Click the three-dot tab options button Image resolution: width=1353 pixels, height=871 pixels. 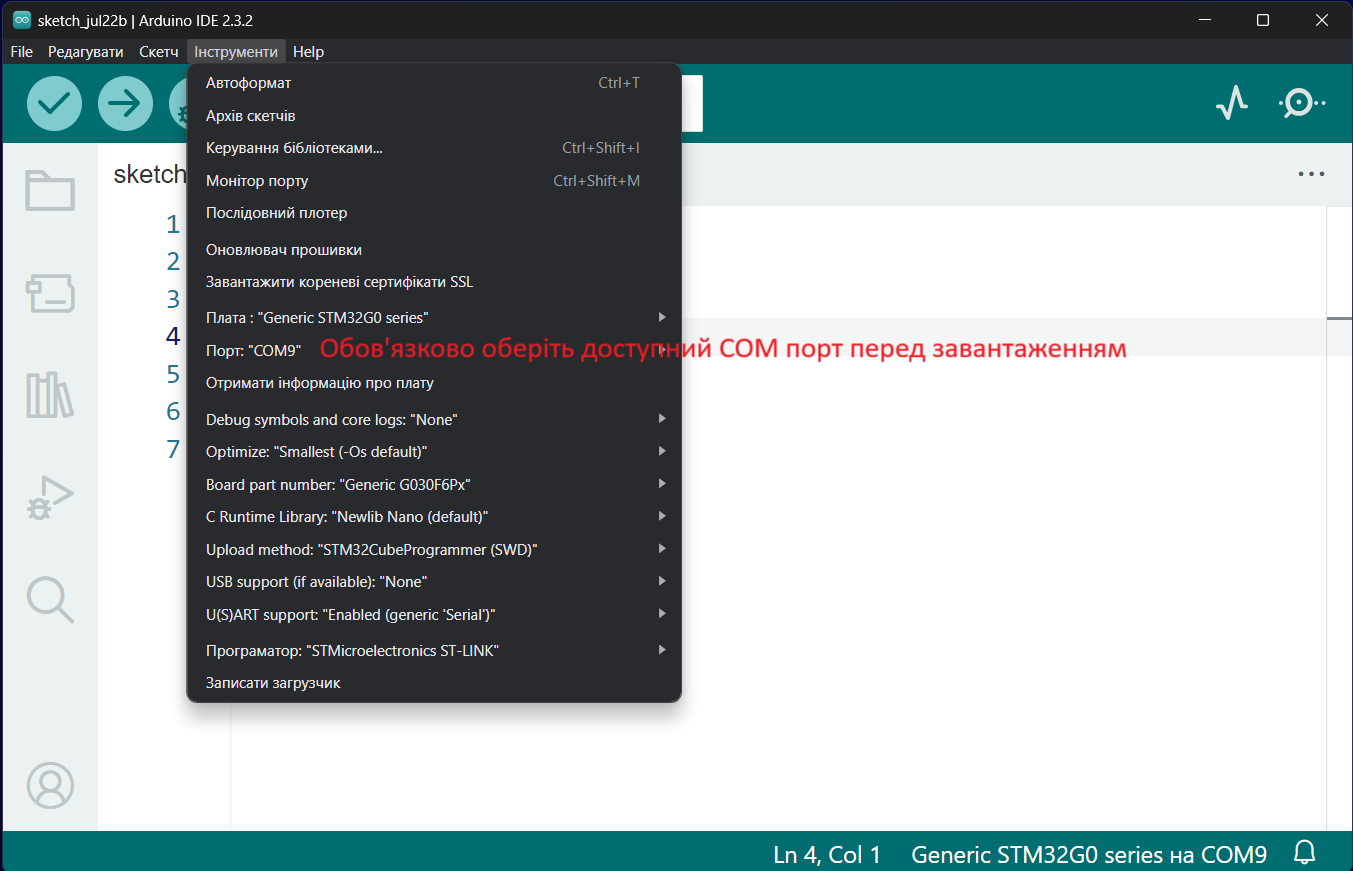pos(1310,174)
